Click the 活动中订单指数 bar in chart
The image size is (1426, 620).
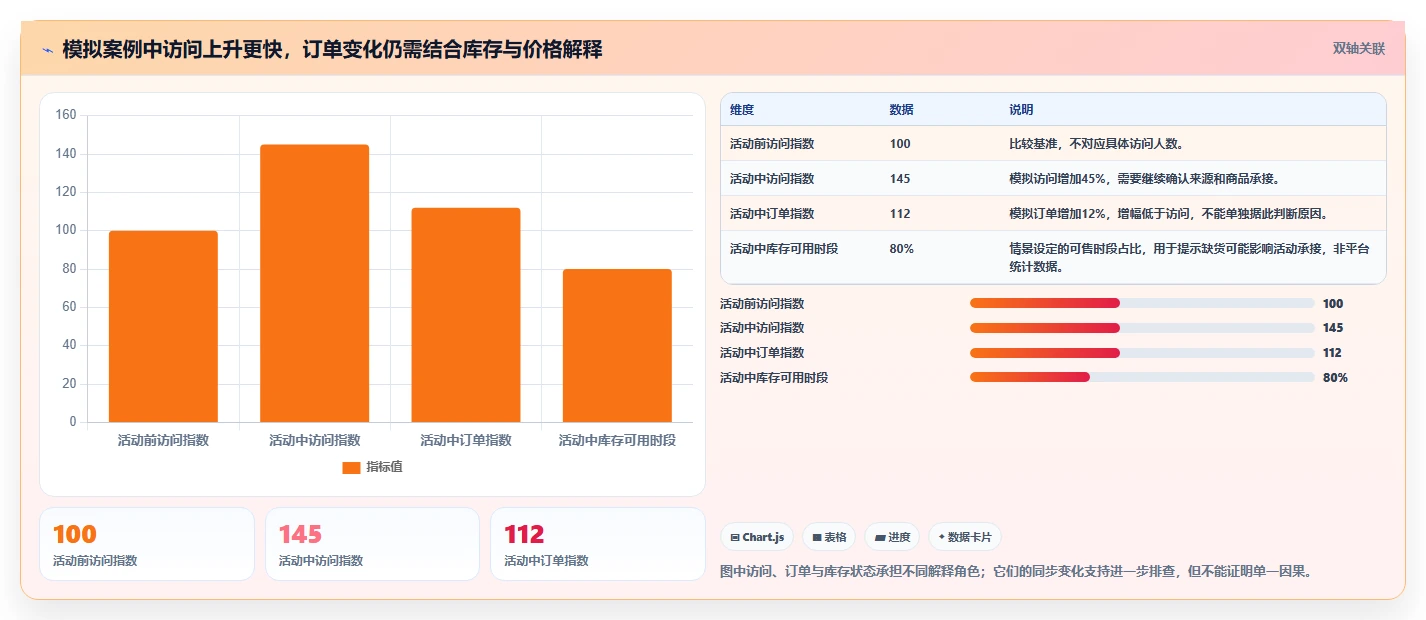[466, 315]
